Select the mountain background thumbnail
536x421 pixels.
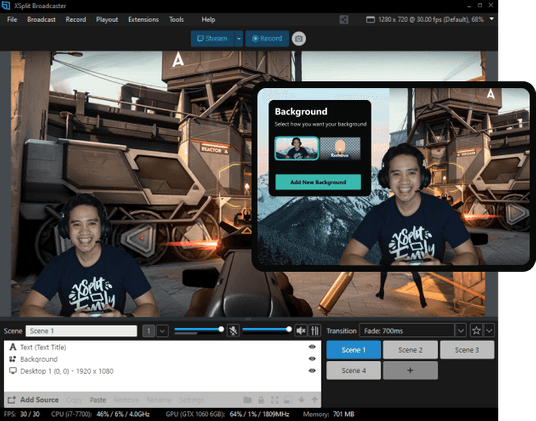[297, 148]
